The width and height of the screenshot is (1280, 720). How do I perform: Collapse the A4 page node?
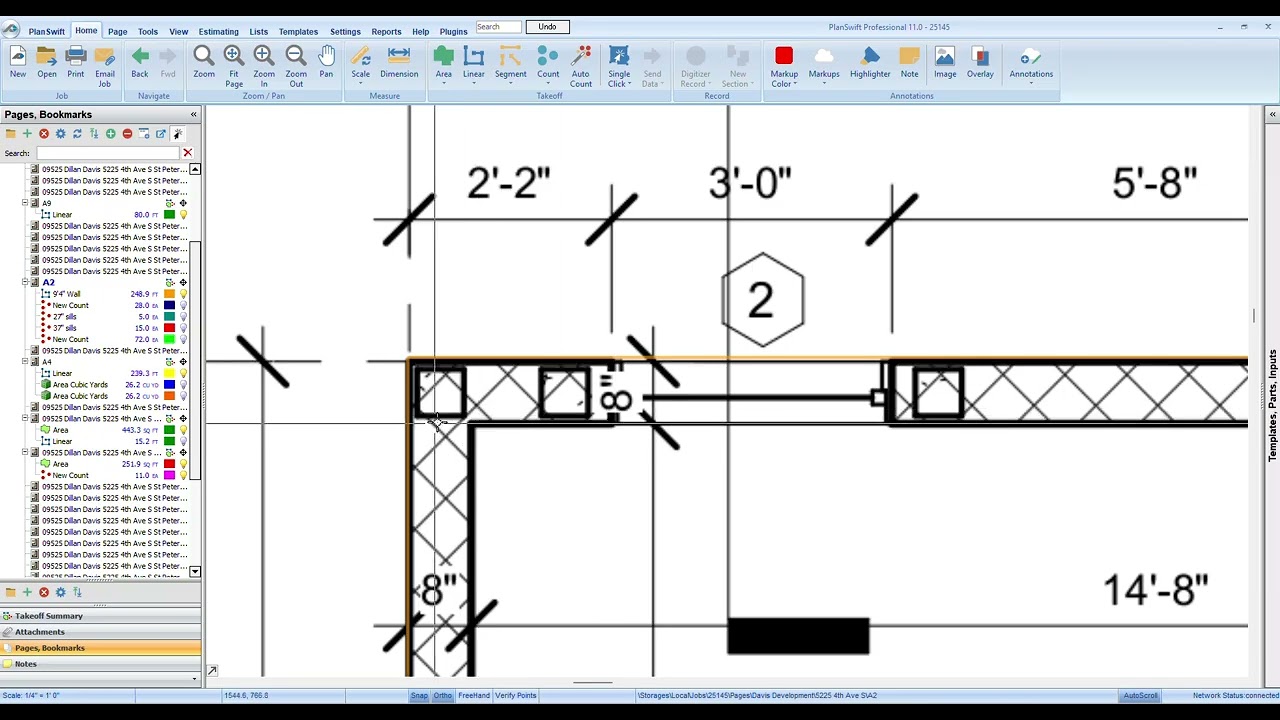[25, 362]
